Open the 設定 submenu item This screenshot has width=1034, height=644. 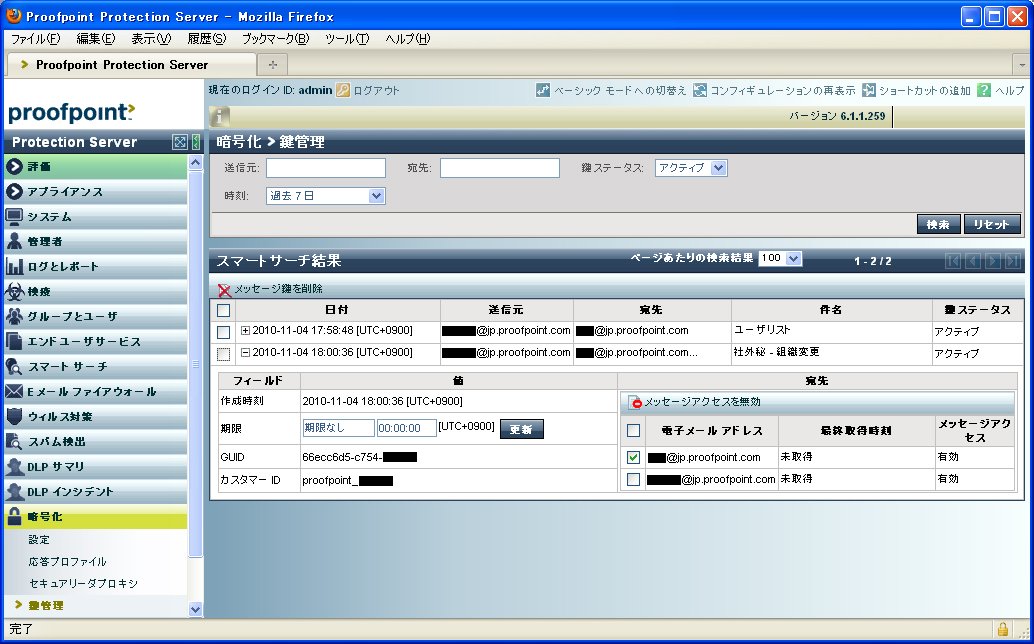pyautogui.click(x=39, y=540)
